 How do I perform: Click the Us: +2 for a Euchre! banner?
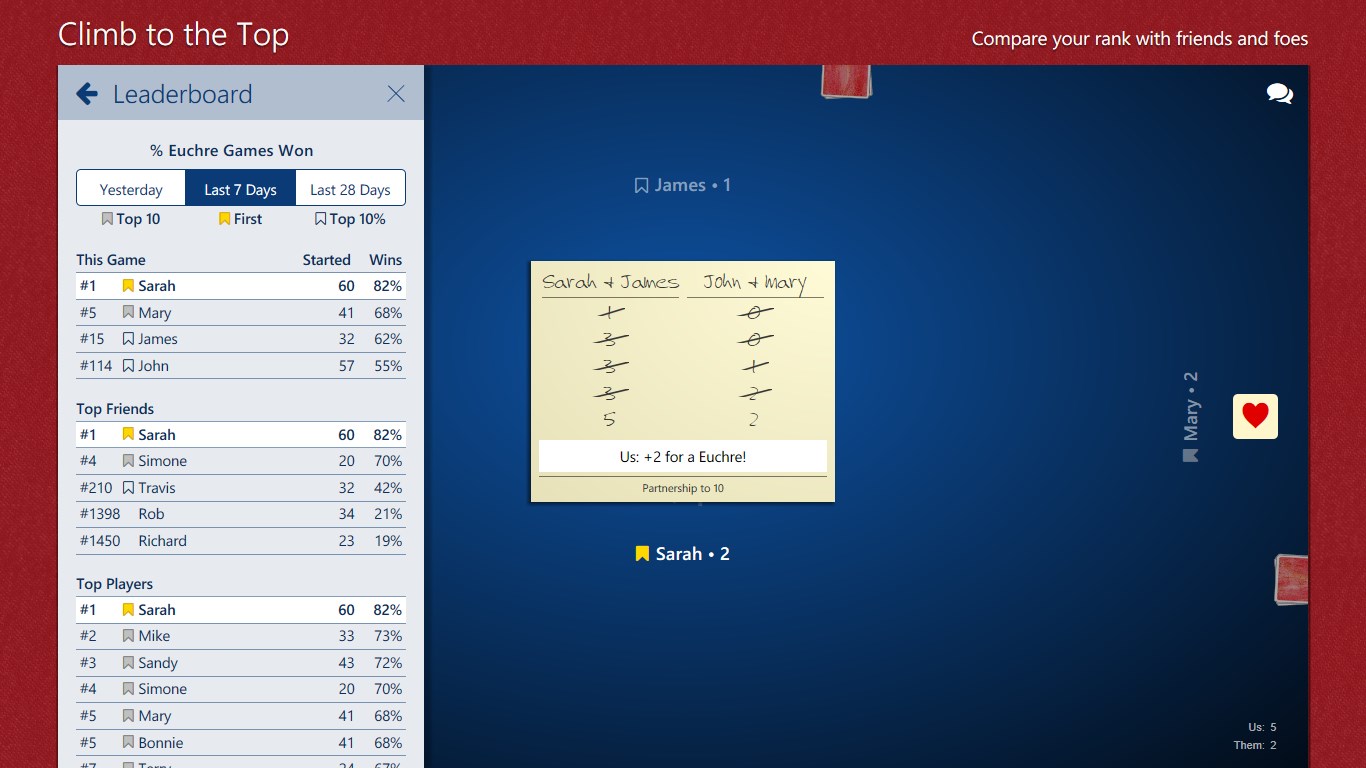tap(682, 456)
